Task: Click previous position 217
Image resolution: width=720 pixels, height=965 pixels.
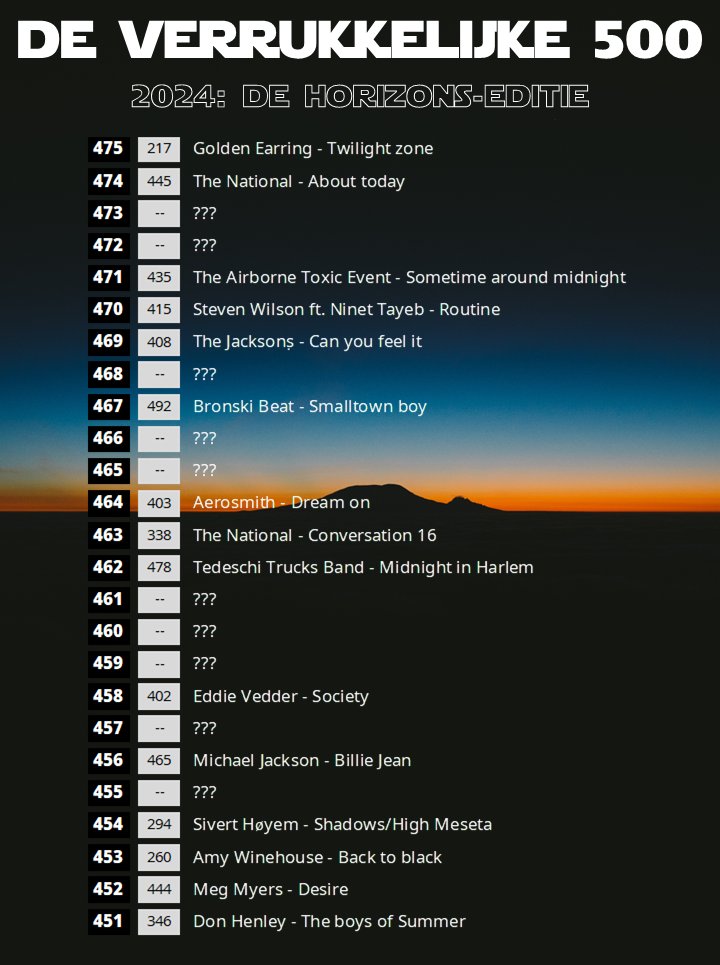Action: tap(159, 149)
